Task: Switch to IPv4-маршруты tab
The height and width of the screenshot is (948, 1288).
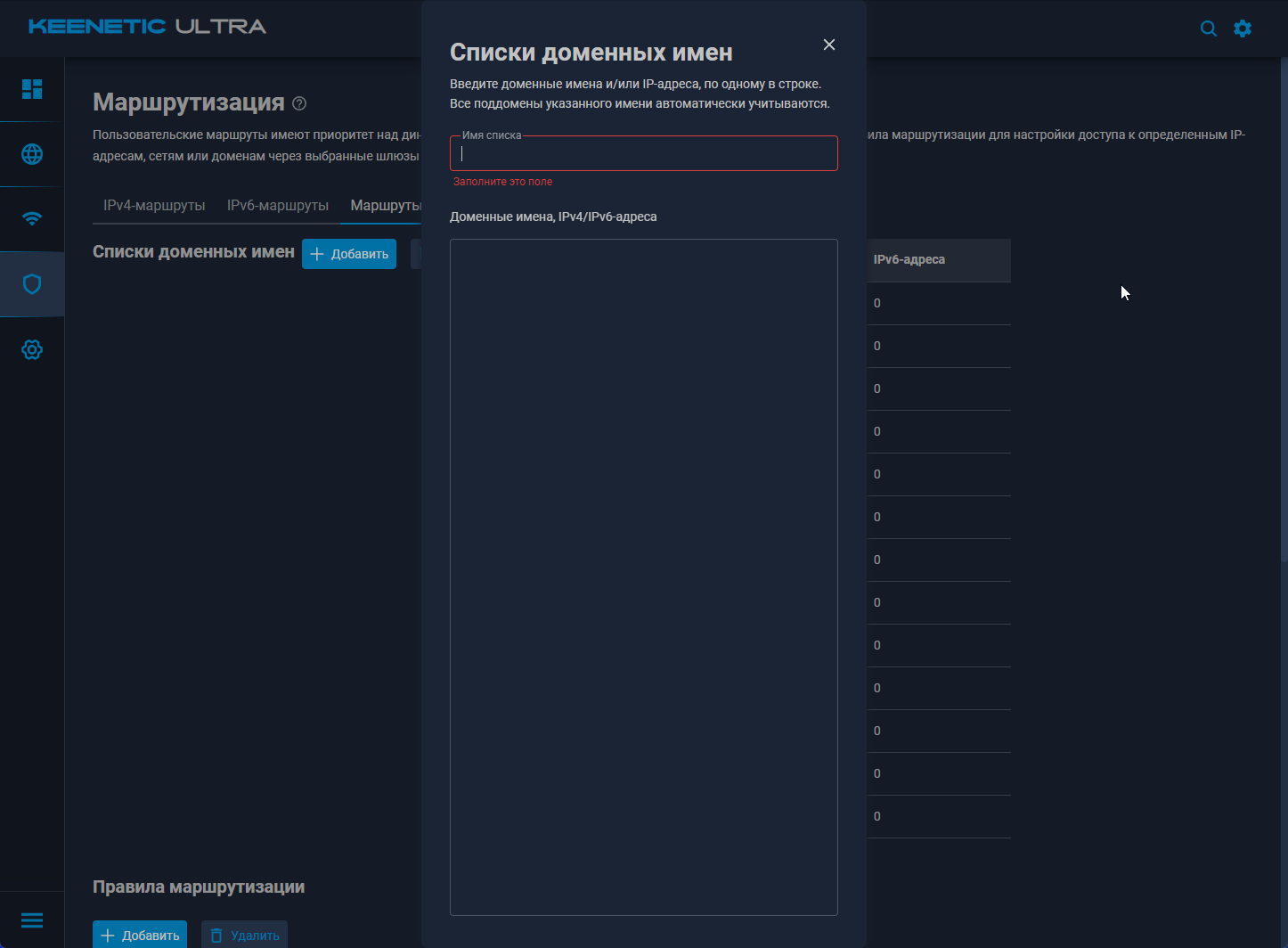Action: pyautogui.click(x=154, y=206)
